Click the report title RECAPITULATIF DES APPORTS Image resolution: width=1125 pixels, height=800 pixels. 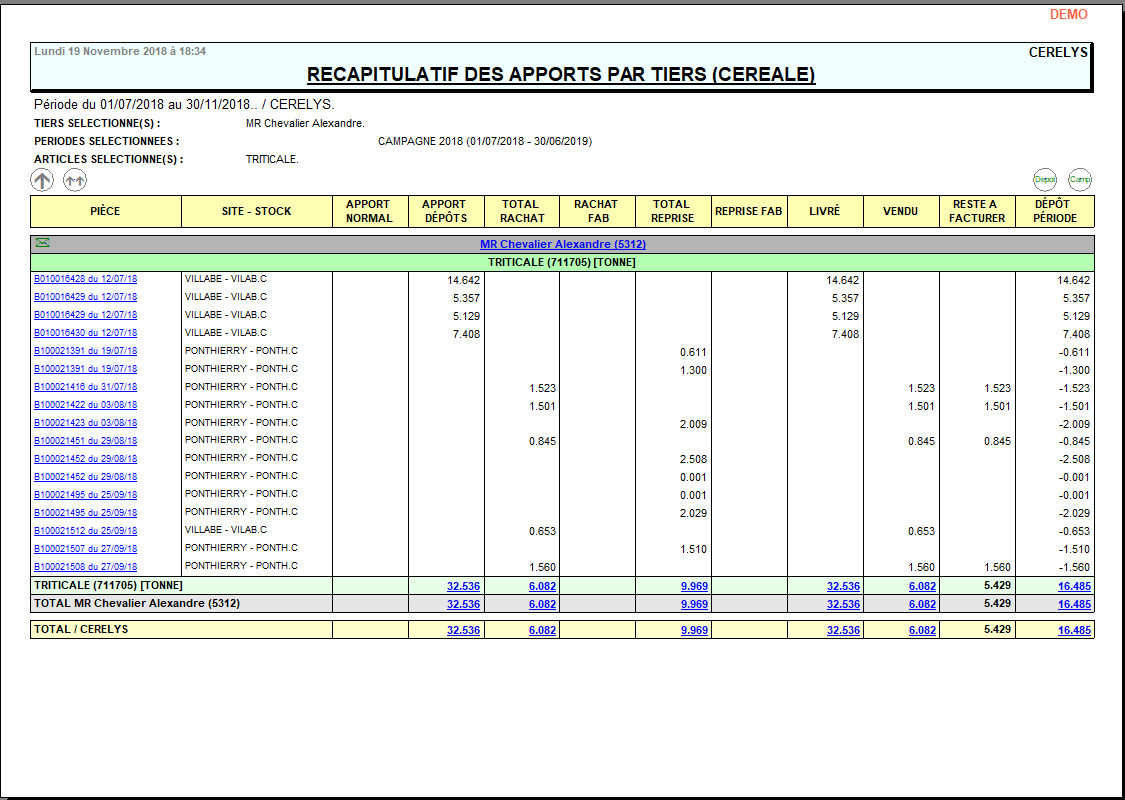560,75
